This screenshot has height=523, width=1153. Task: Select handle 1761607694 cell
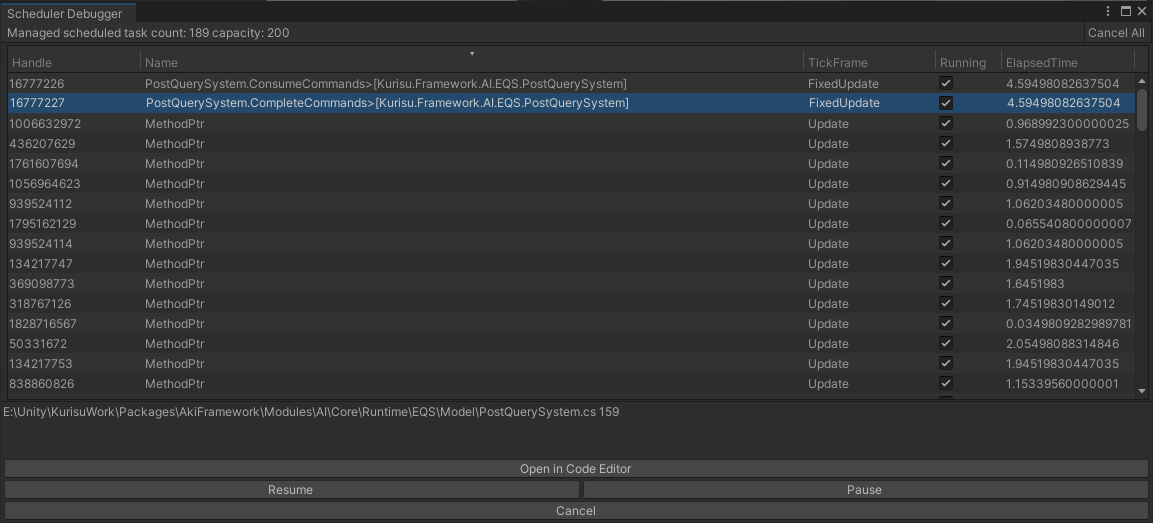(43, 163)
